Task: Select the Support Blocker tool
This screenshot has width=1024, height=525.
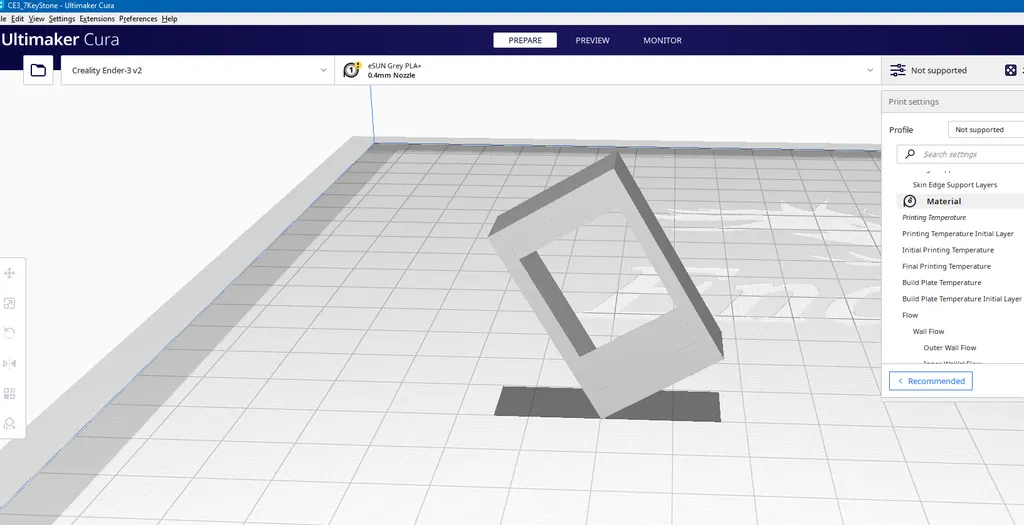Action: pos(9,423)
